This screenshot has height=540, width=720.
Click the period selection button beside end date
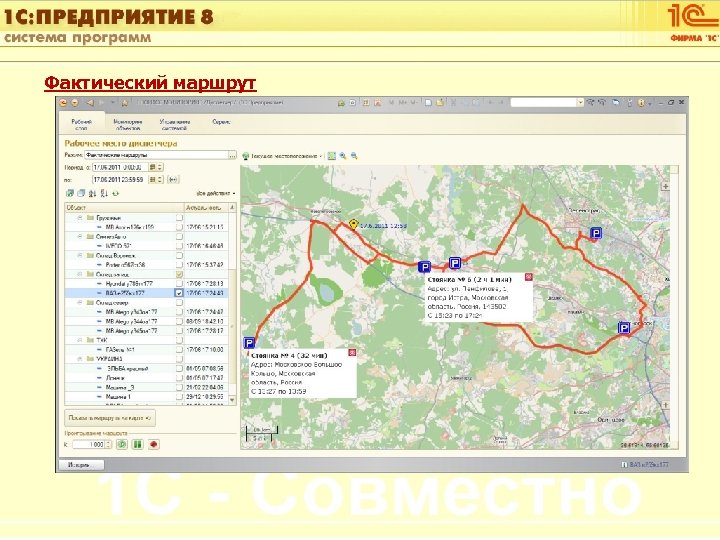(173, 180)
